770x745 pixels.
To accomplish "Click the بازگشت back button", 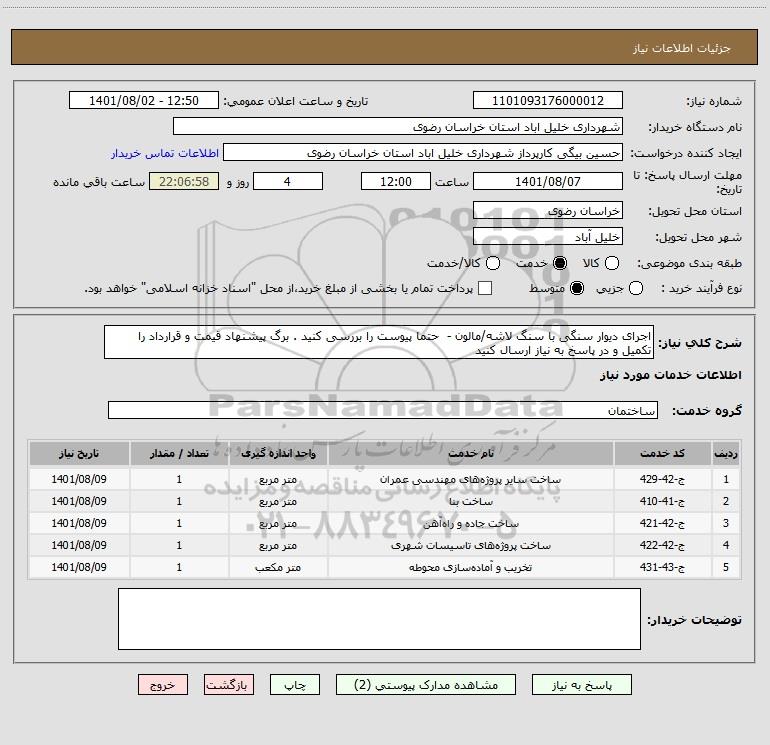I will [x=229, y=685].
